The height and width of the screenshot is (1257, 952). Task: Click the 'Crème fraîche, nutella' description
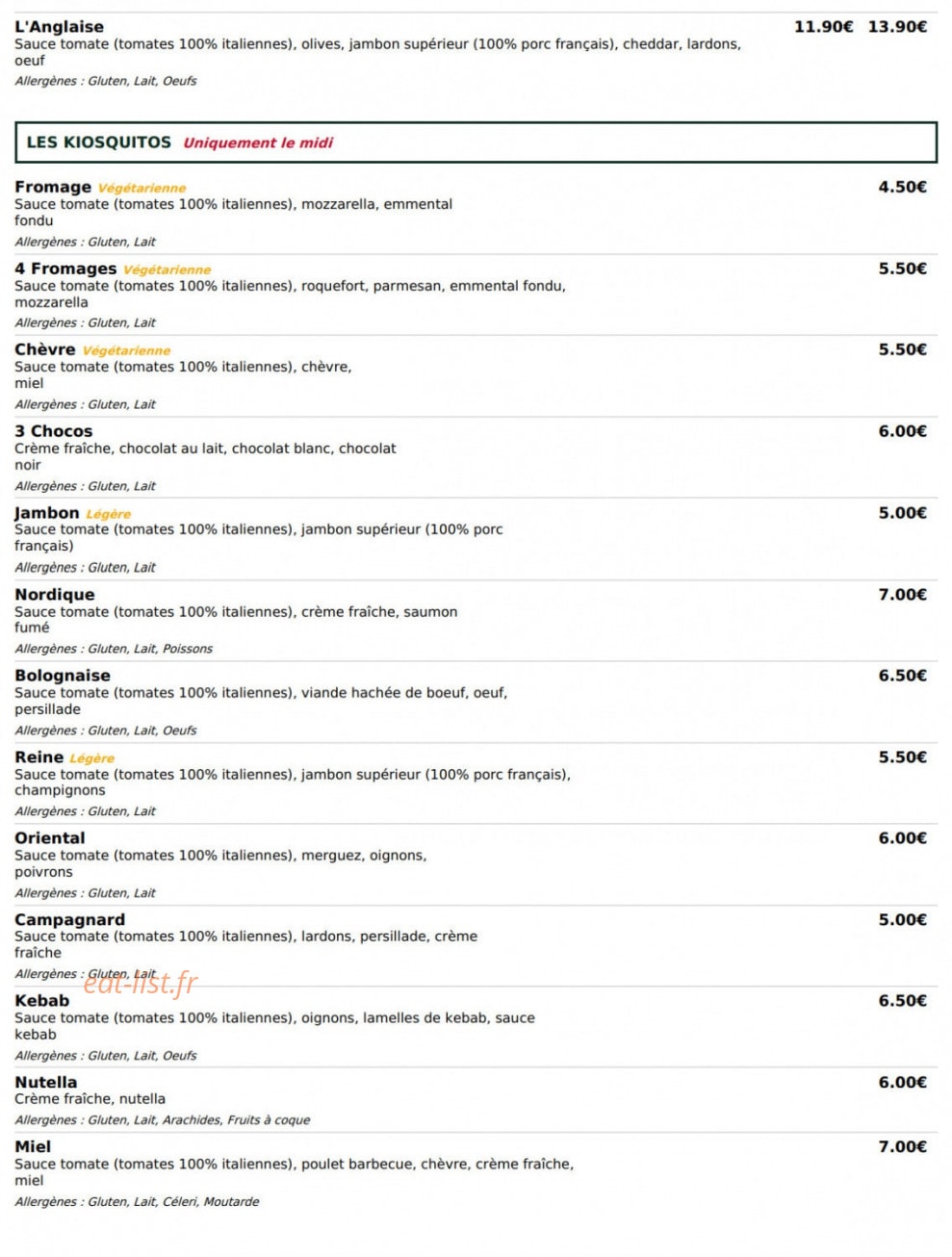[x=90, y=1099]
